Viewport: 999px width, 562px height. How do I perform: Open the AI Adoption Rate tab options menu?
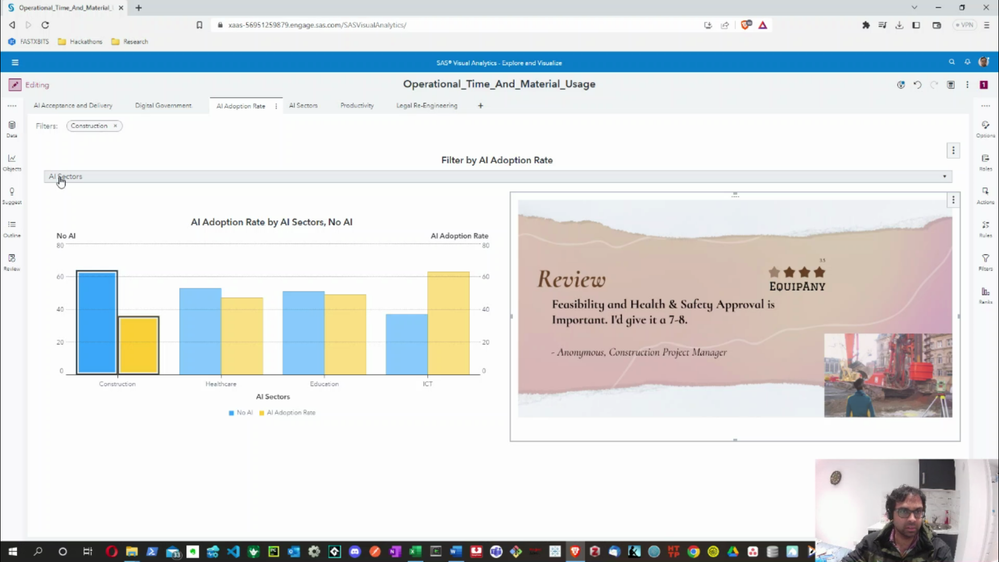coord(276,106)
